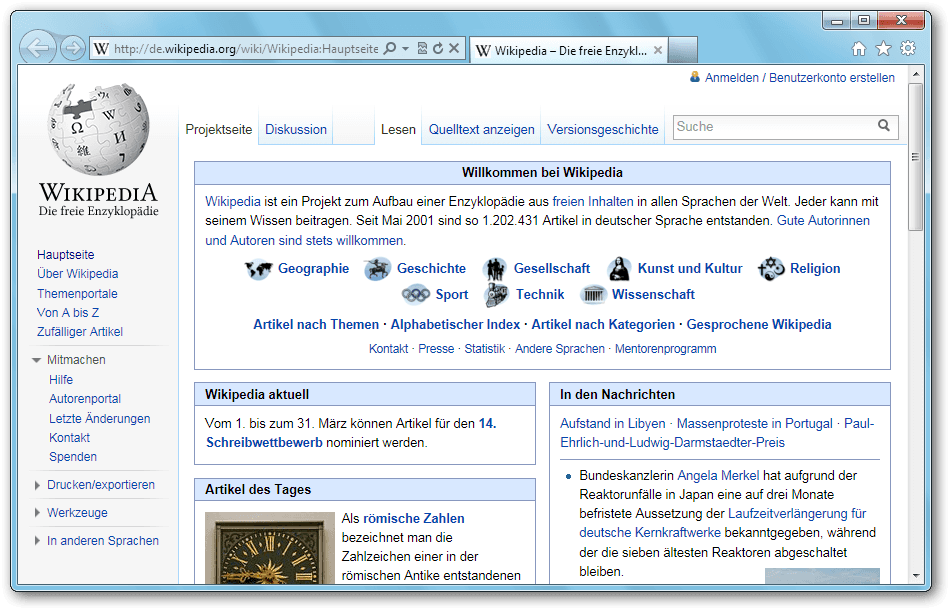The height and width of the screenshot is (610, 950).
Task: Open the Spenden link
Action: 73,457
